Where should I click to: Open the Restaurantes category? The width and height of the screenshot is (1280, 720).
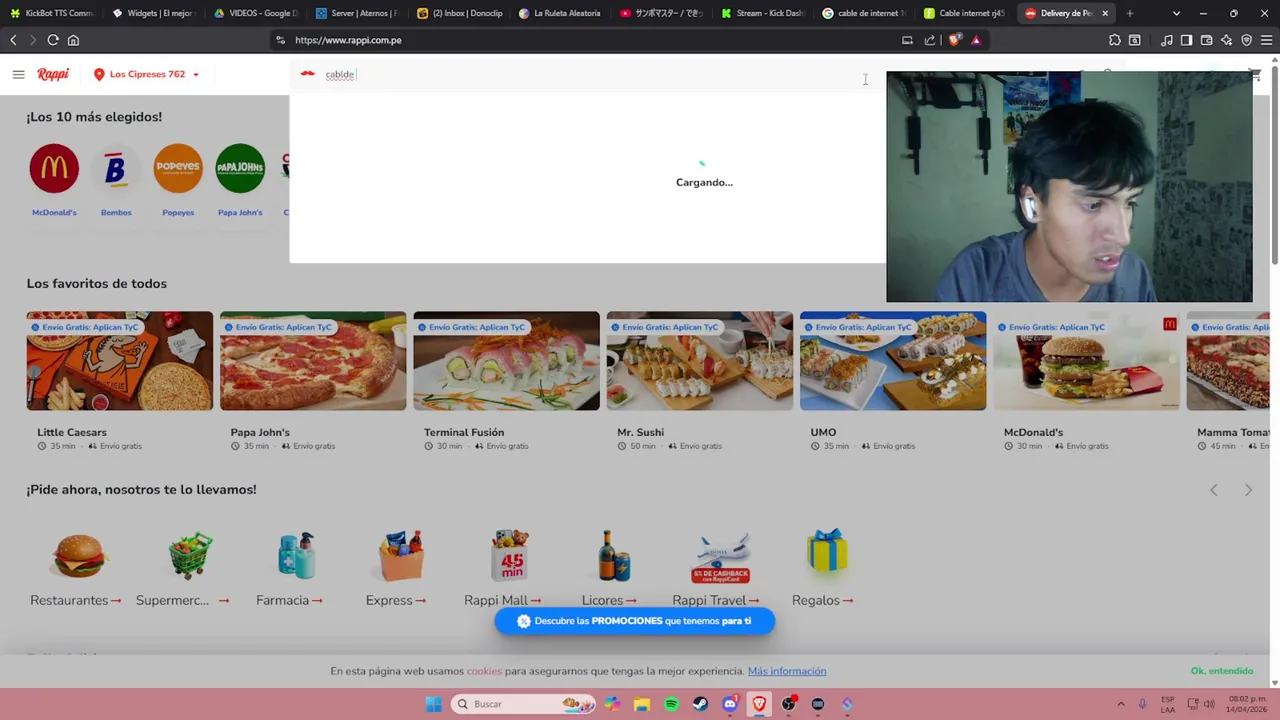pos(77,568)
